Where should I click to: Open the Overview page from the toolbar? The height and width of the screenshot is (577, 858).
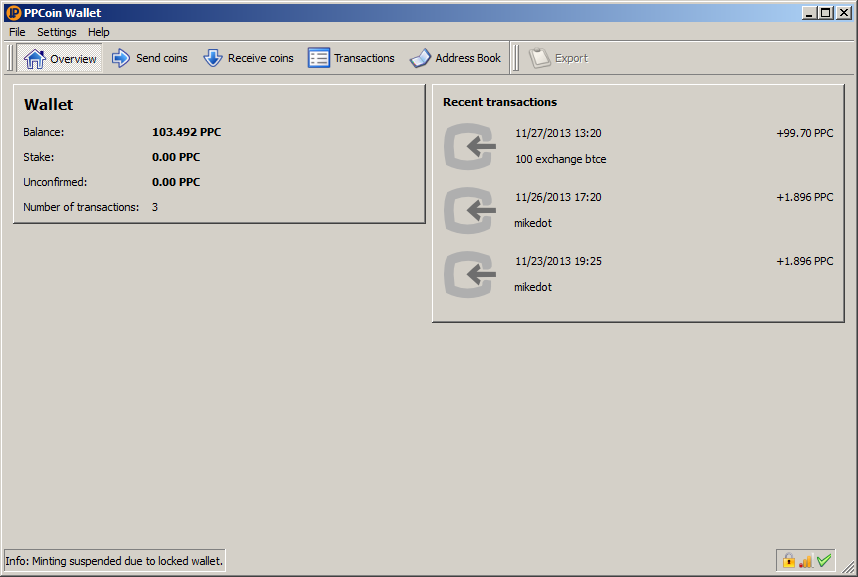(61, 58)
